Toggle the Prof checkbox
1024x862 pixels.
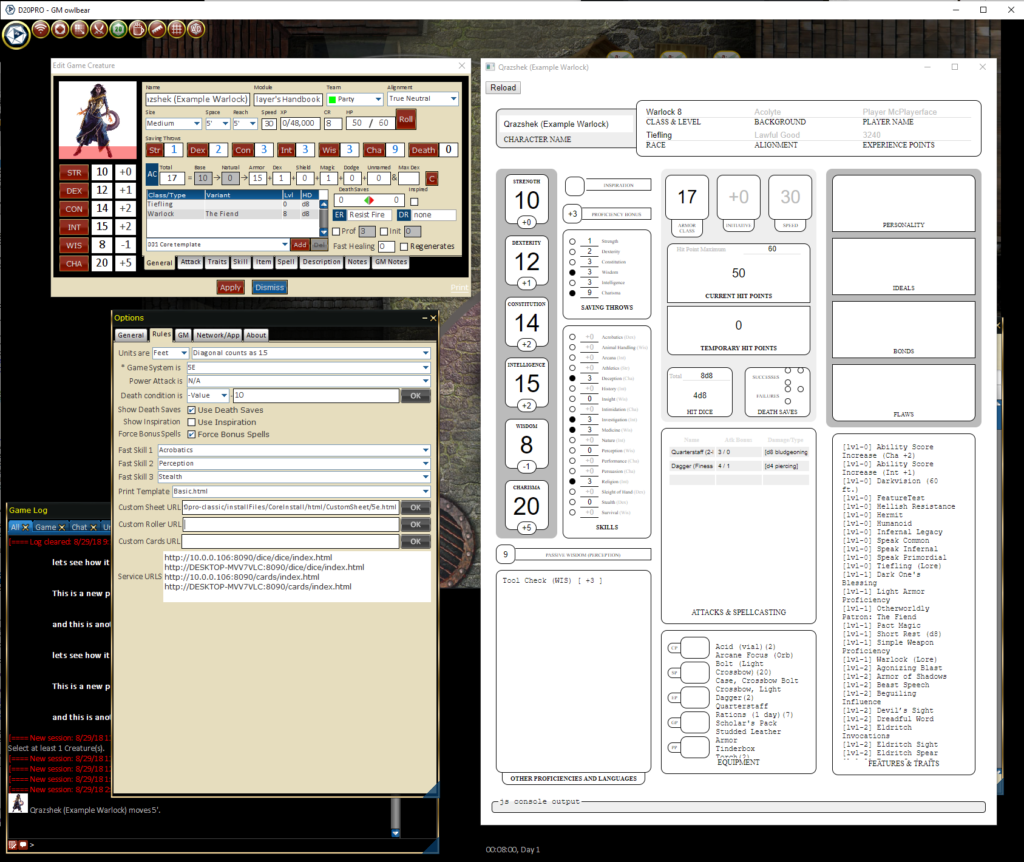pos(336,231)
